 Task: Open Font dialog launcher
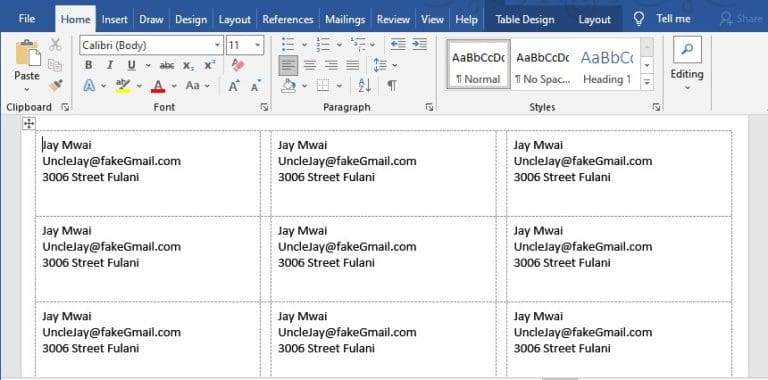click(264, 107)
